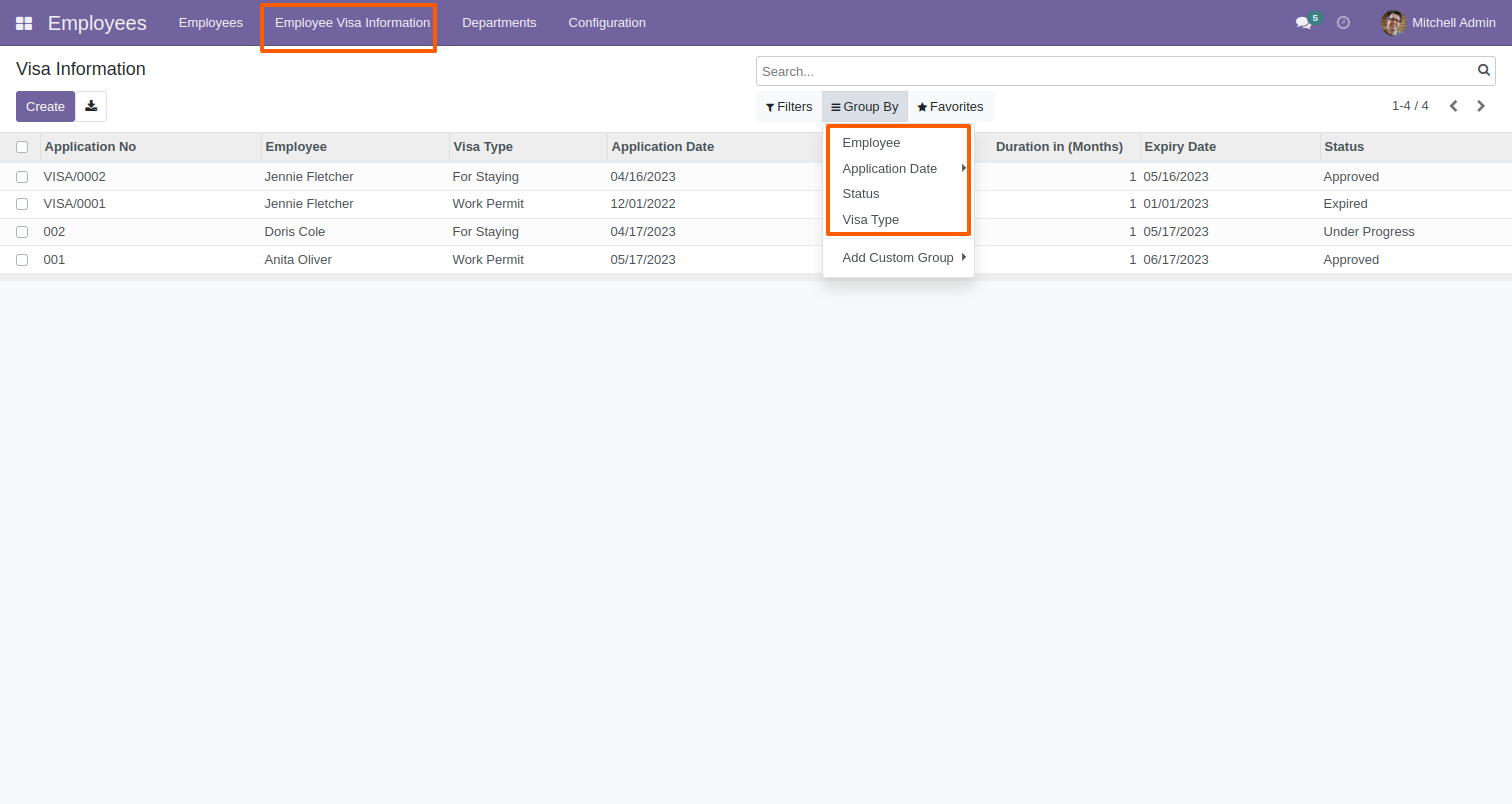This screenshot has height=804, width=1512.
Task: Click application number 002 cell
Action: click(x=55, y=232)
